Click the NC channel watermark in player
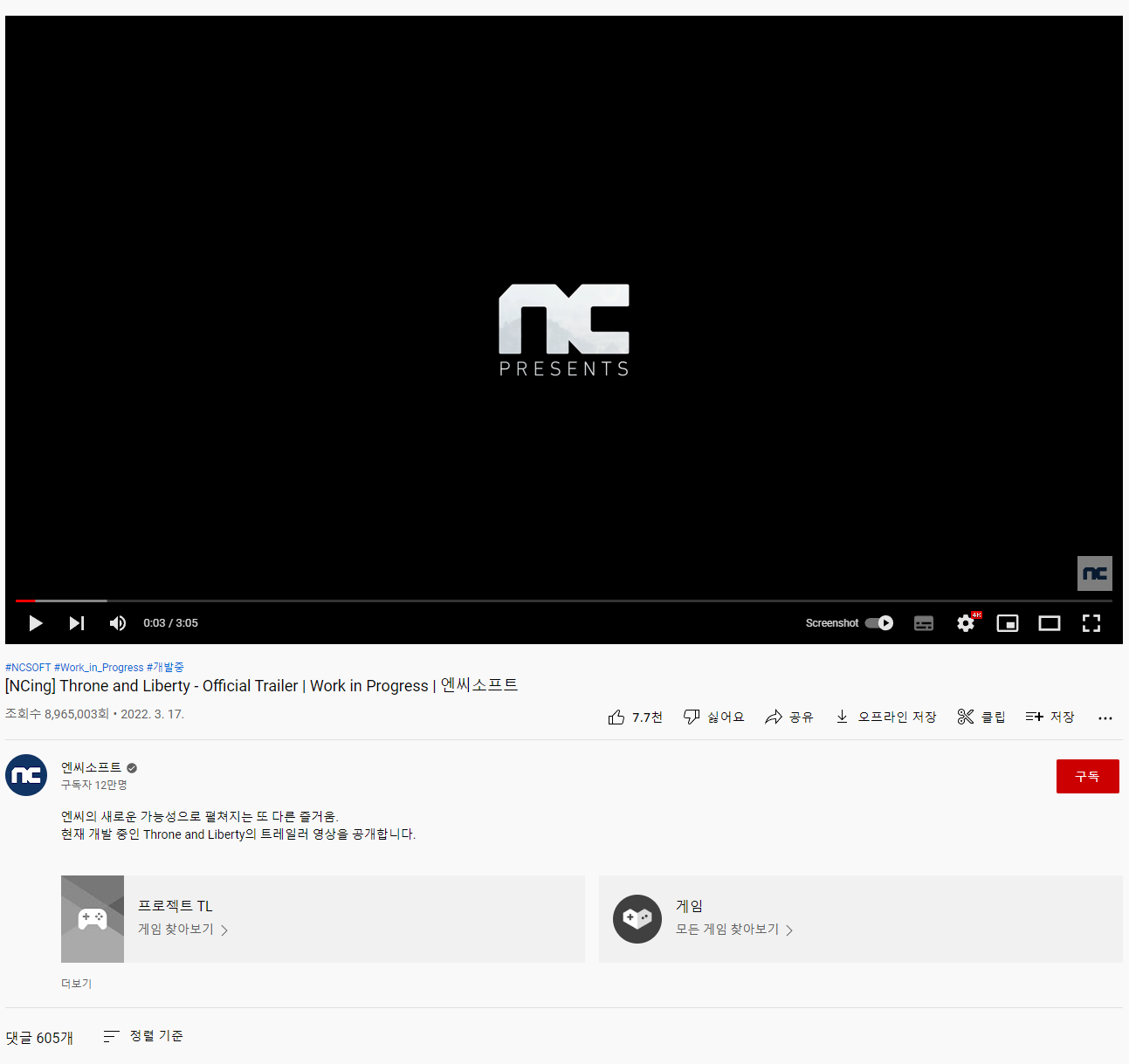 1095,573
